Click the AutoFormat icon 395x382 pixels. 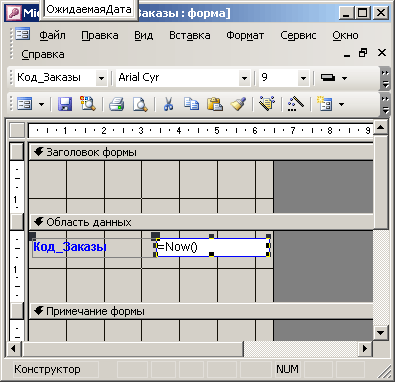click(325, 104)
